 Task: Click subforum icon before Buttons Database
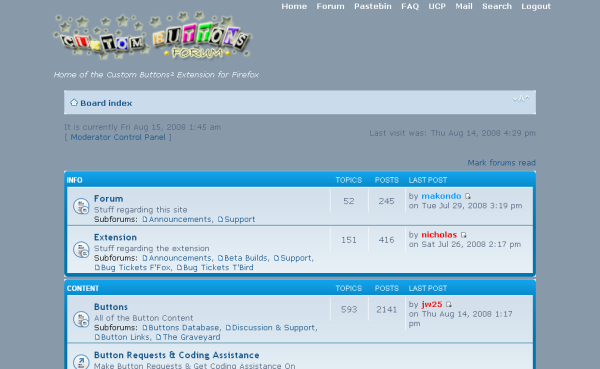click(145, 328)
